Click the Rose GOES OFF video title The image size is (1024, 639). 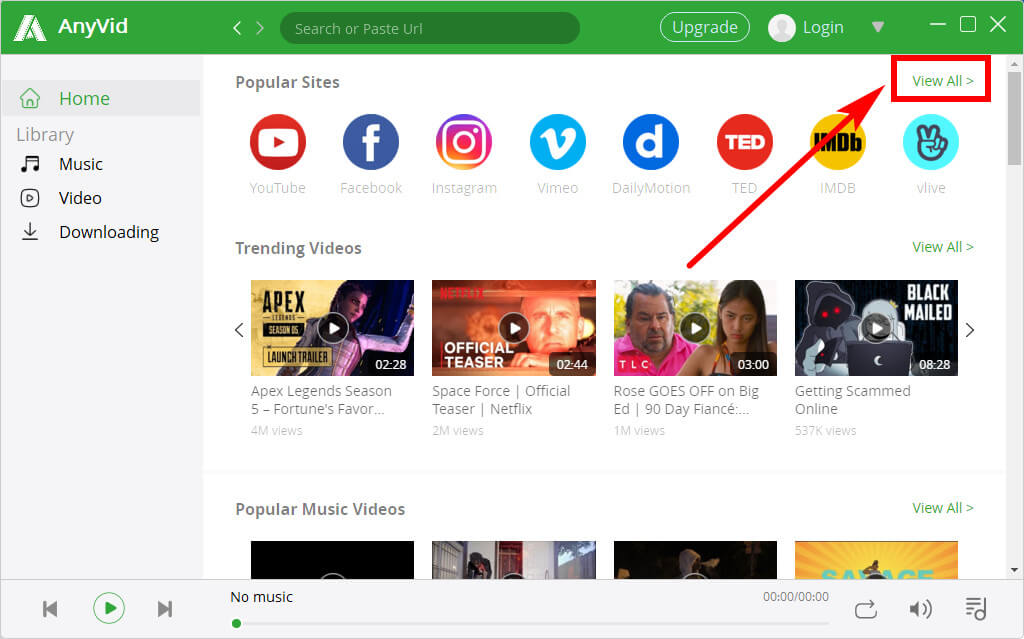click(x=686, y=400)
